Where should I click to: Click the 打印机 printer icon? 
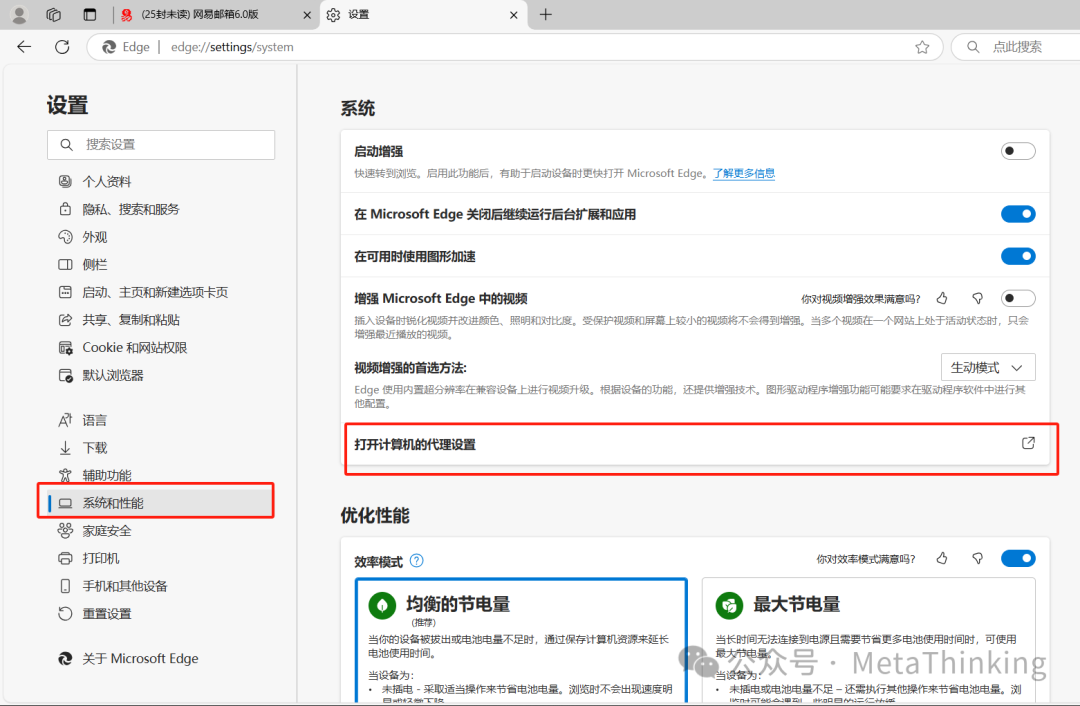click(x=65, y=559)
